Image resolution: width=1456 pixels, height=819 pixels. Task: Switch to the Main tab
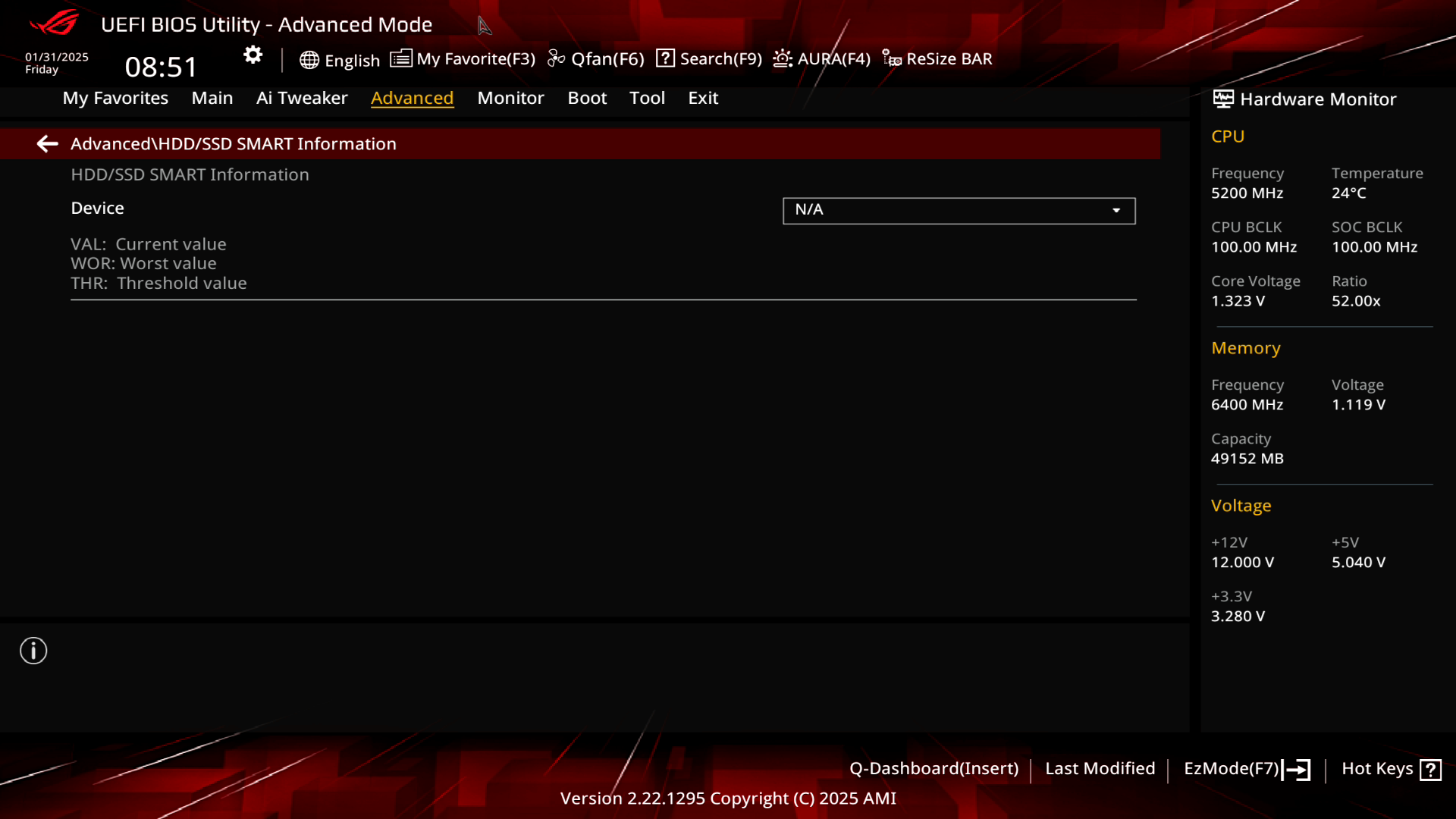[x=212, y=98]
